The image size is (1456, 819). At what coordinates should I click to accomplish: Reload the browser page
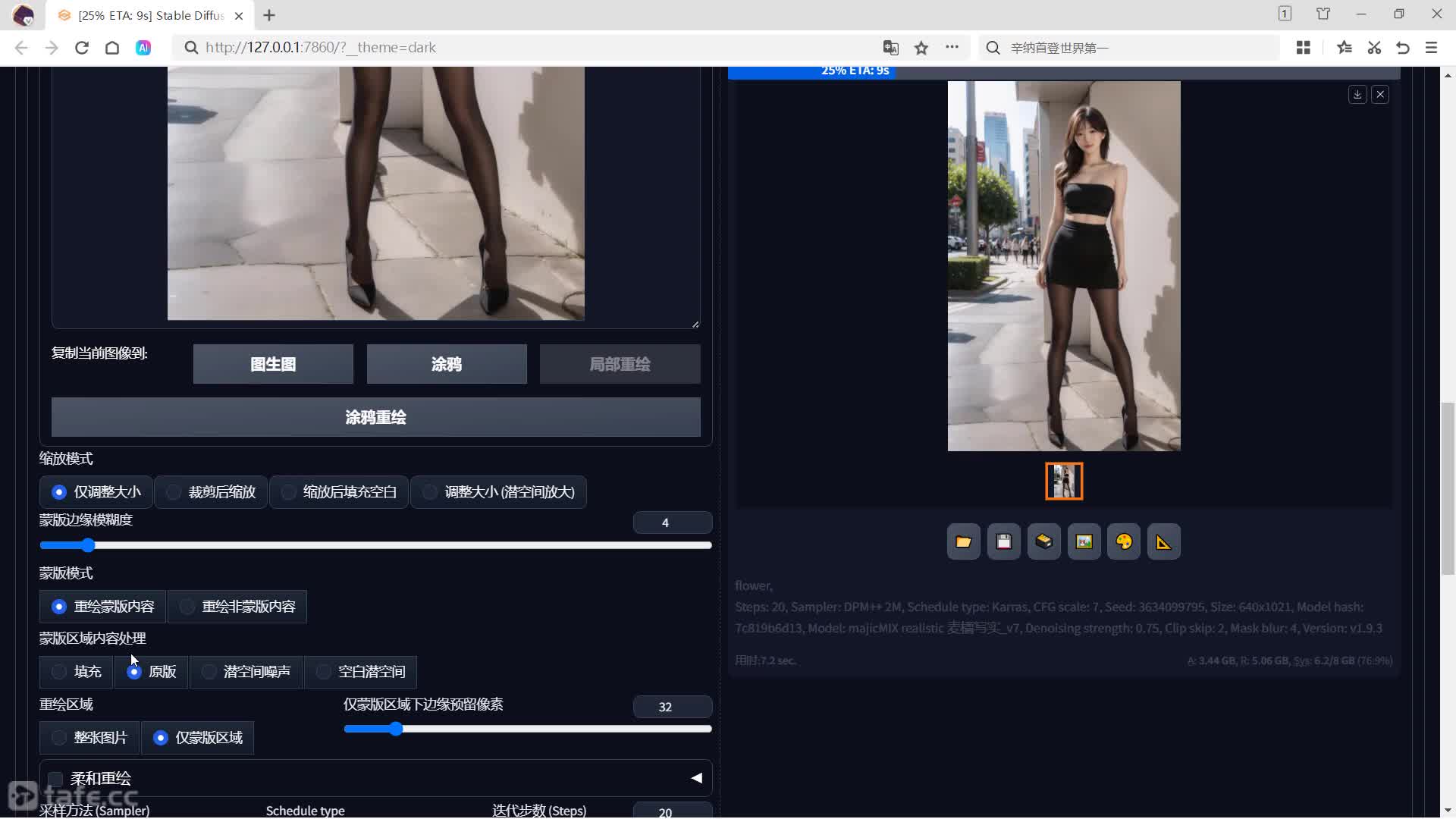[82, 48]
